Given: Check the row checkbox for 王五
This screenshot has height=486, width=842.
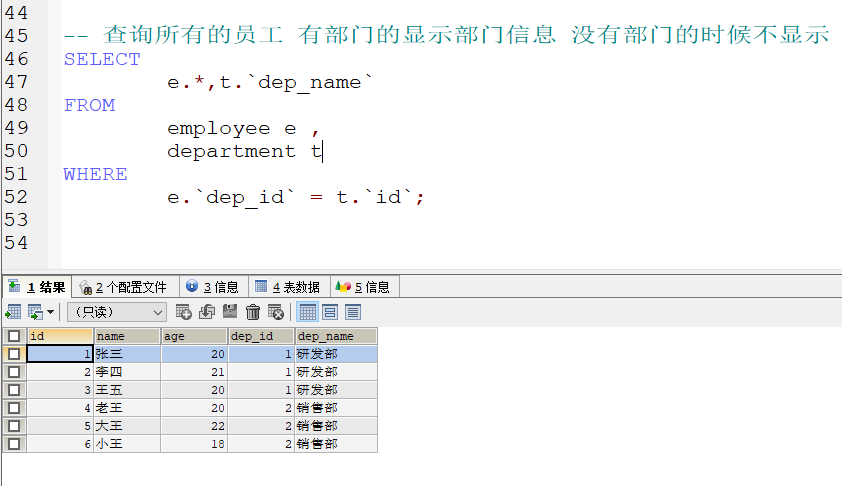Looking at the screenshot, I should [x=14, y=390].
